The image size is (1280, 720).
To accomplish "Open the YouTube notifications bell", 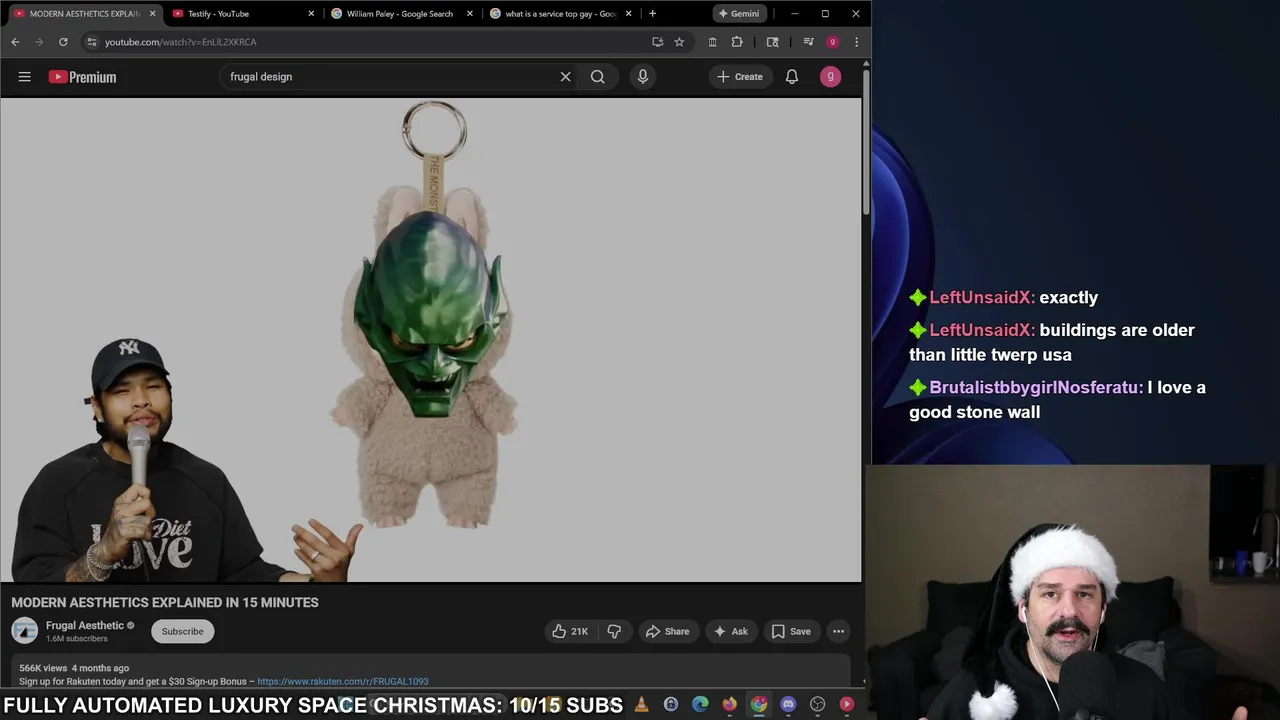I will click(x=792, y=77).
